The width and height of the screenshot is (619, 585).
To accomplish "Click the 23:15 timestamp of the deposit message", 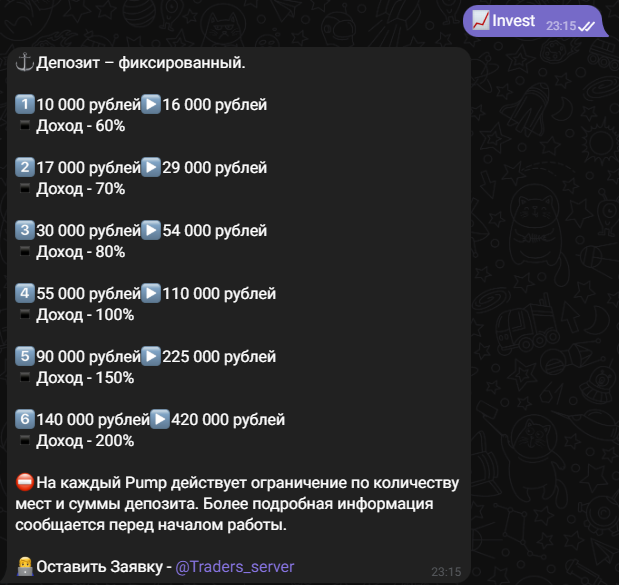I will 445,572.
